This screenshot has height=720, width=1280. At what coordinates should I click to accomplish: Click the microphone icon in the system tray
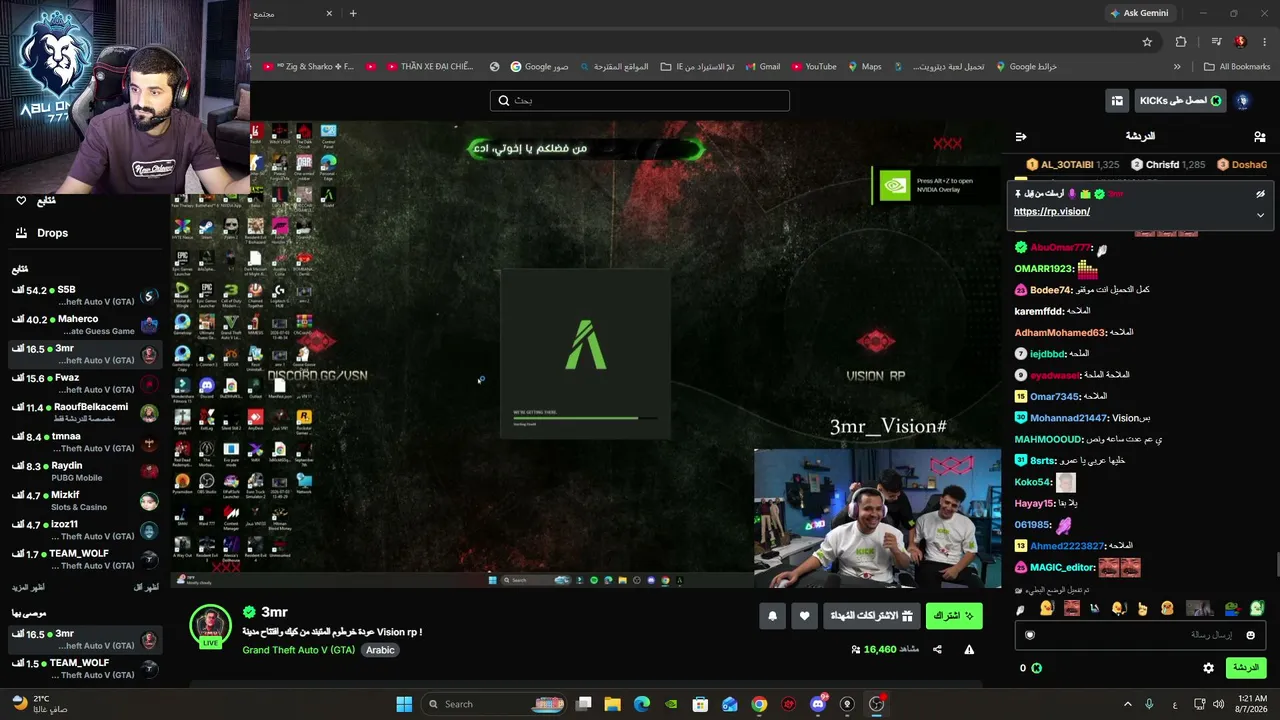coord(1149,704)
